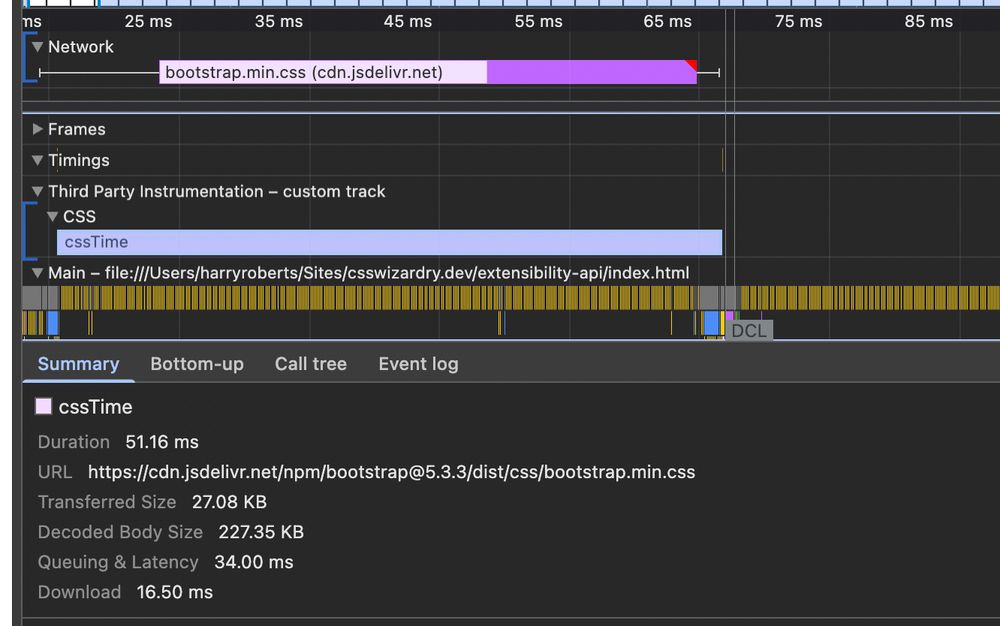Click the bootstrap.min.css URL in Summary

point(392,472)
